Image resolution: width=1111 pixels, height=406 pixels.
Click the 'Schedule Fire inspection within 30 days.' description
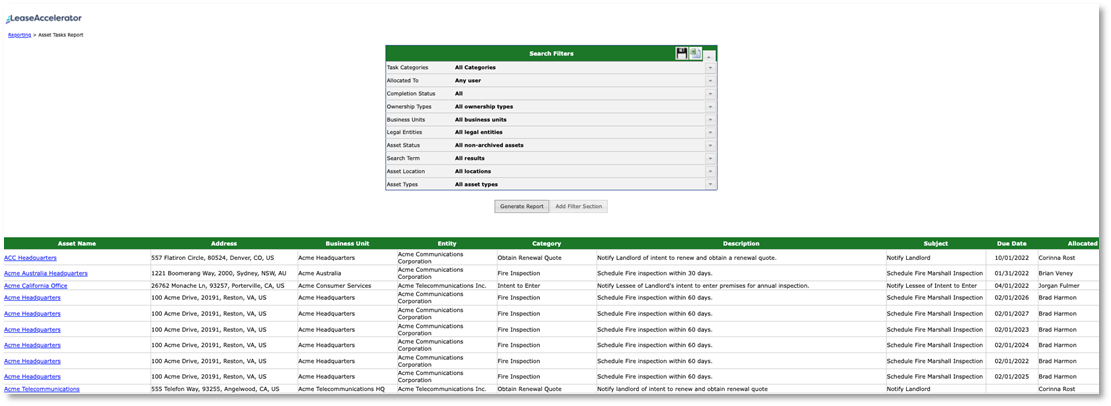tap(653, 273)
